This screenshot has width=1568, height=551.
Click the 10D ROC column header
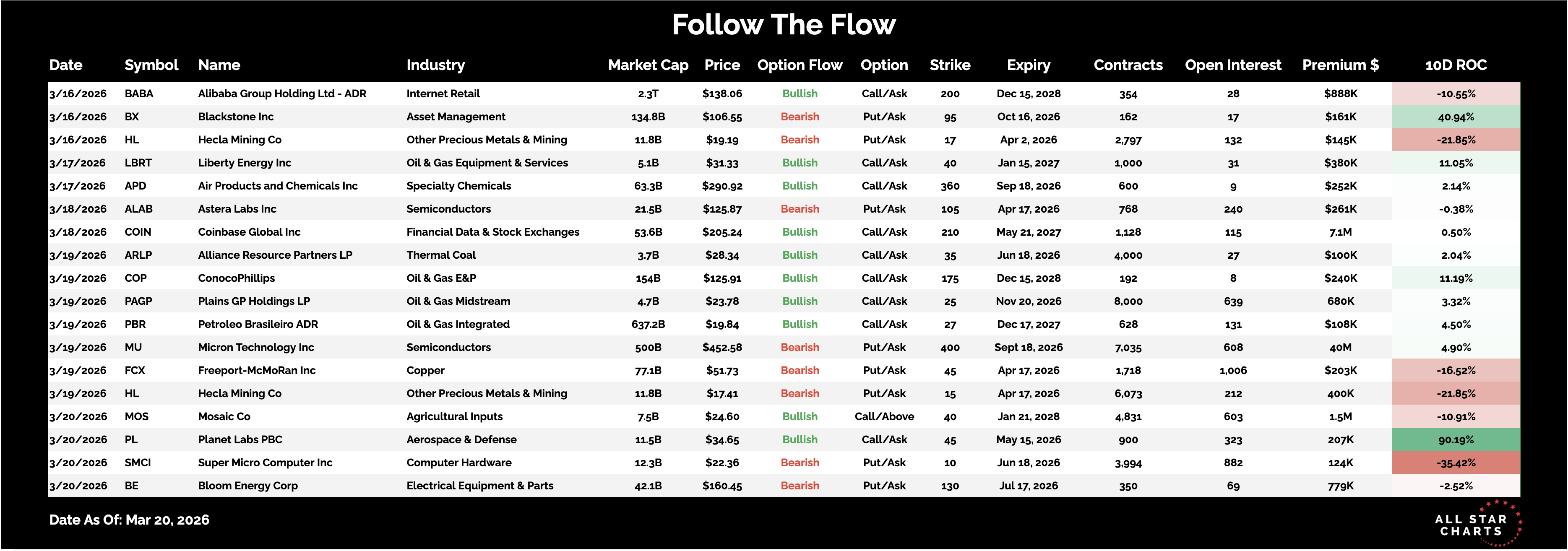tap(1456, 65)
